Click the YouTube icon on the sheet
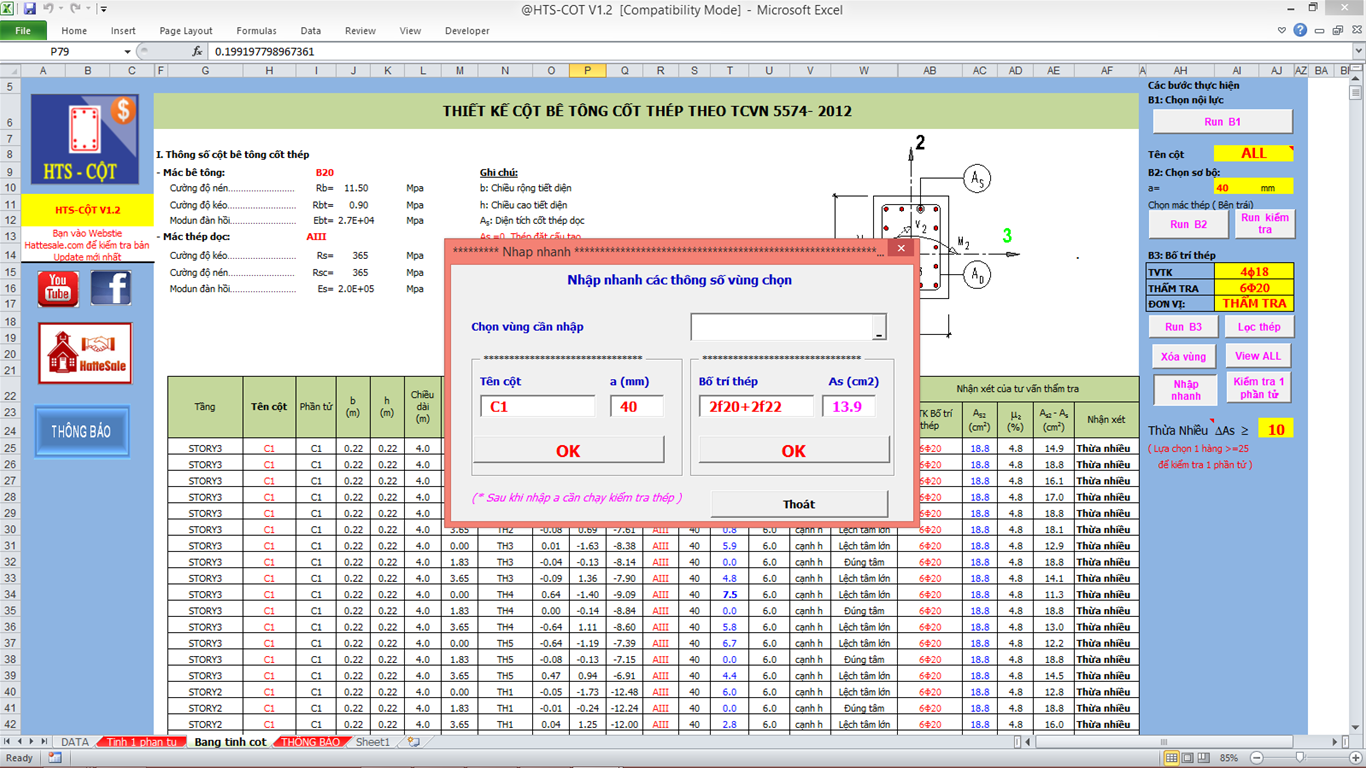Image resolution: width=1366 pixels, height=768 pixels. [58, 288]
